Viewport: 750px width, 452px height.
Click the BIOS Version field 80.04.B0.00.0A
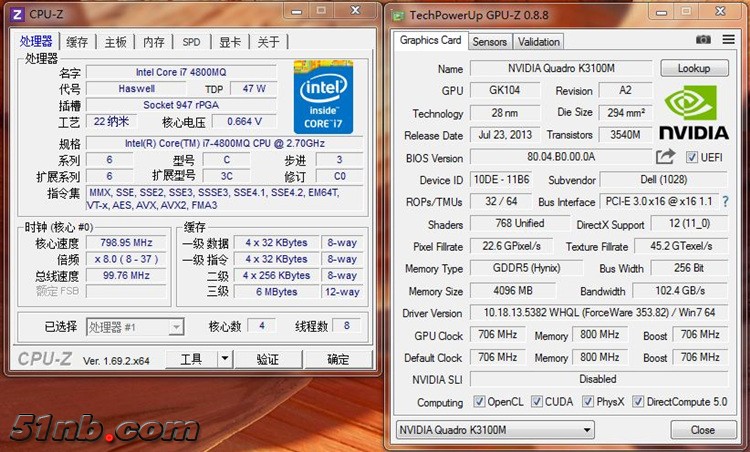(x=561, y=157)
